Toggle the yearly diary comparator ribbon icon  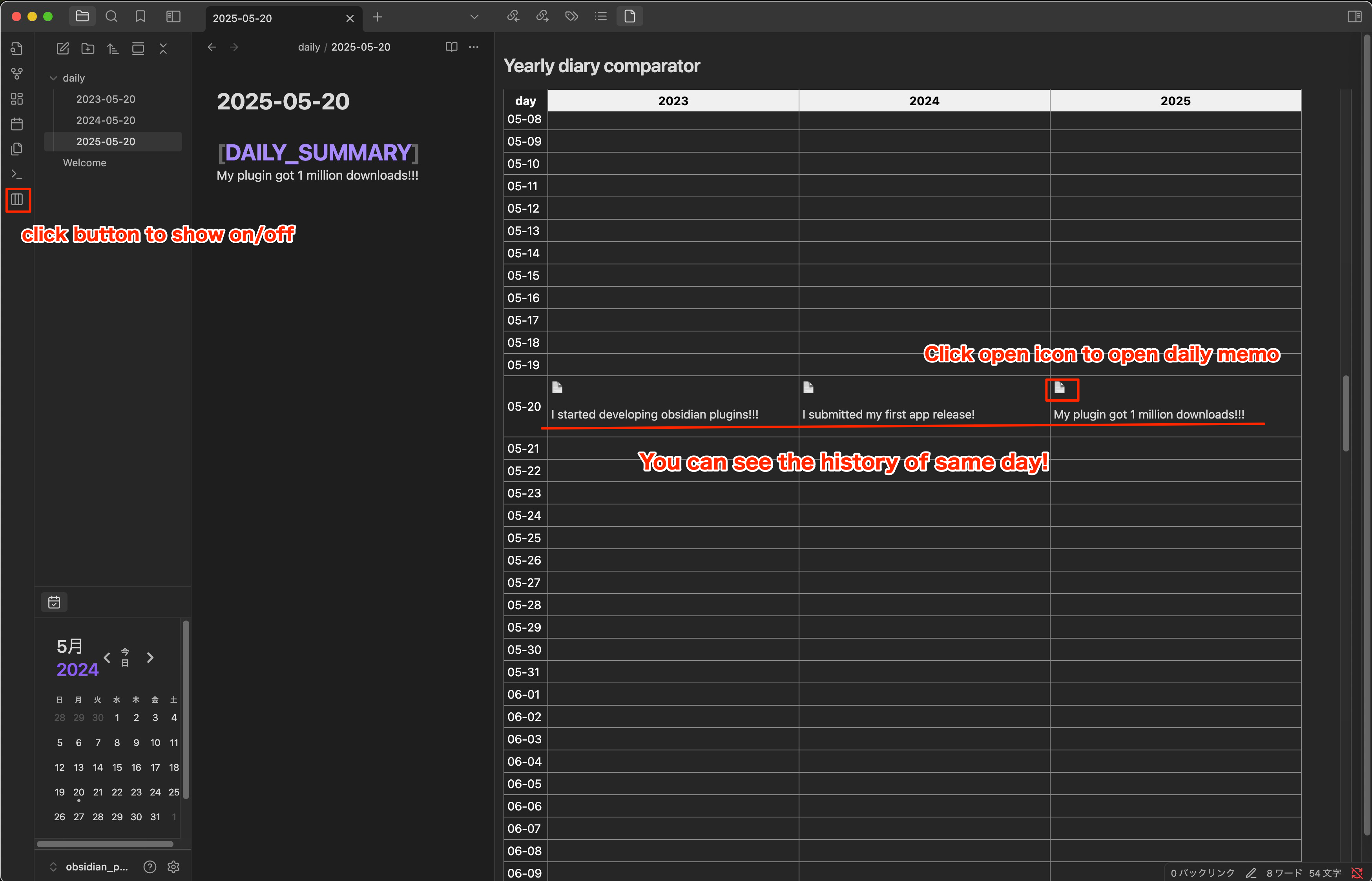pos(17,200)
